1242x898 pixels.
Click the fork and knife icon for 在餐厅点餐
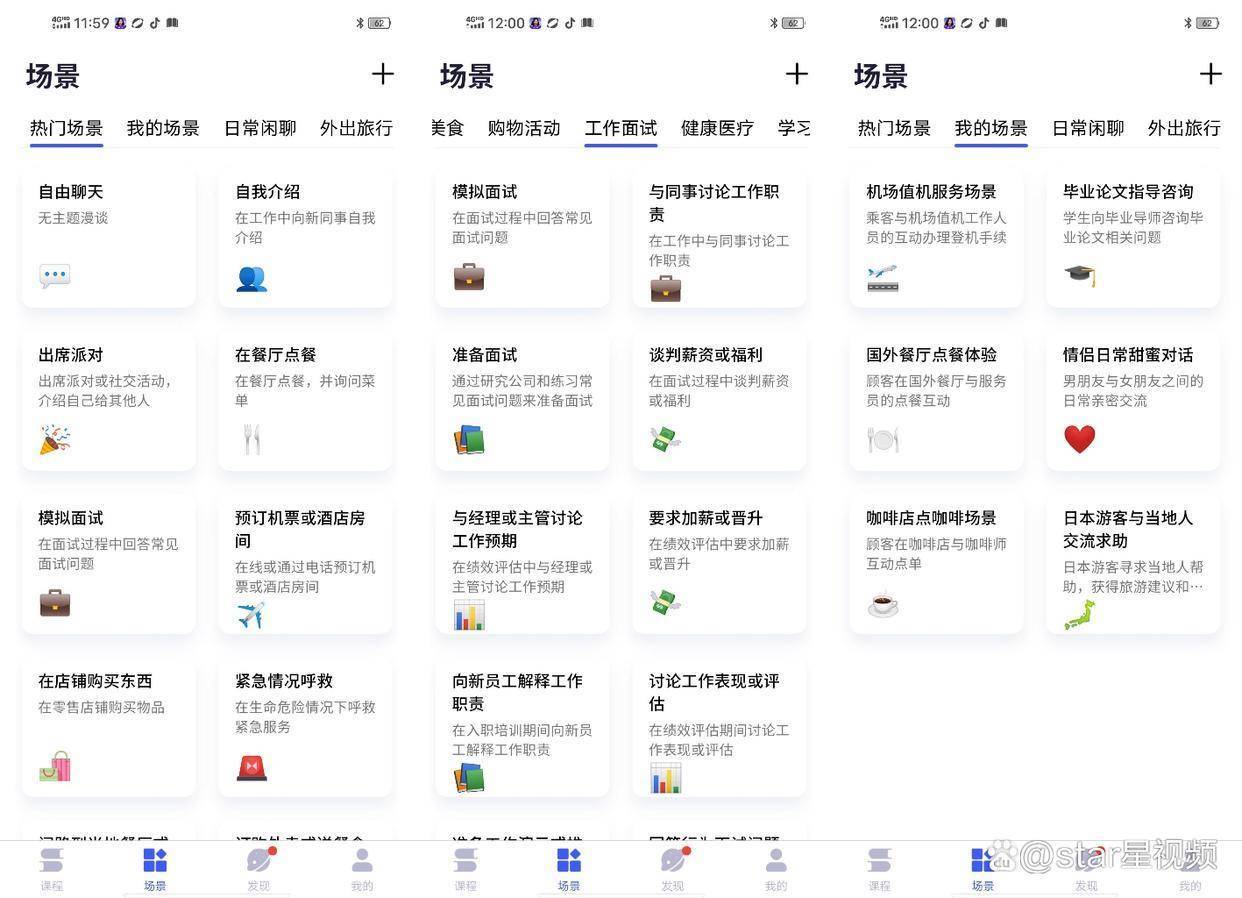251,439
